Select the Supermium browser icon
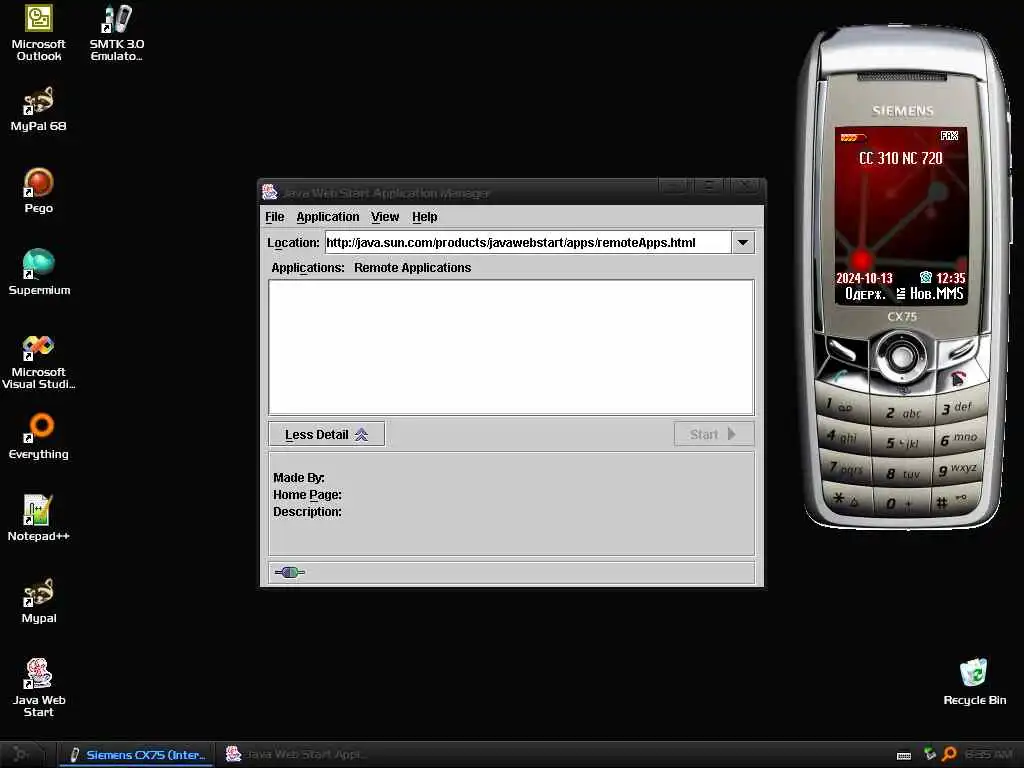1024x768 pixels. point(39,273)
